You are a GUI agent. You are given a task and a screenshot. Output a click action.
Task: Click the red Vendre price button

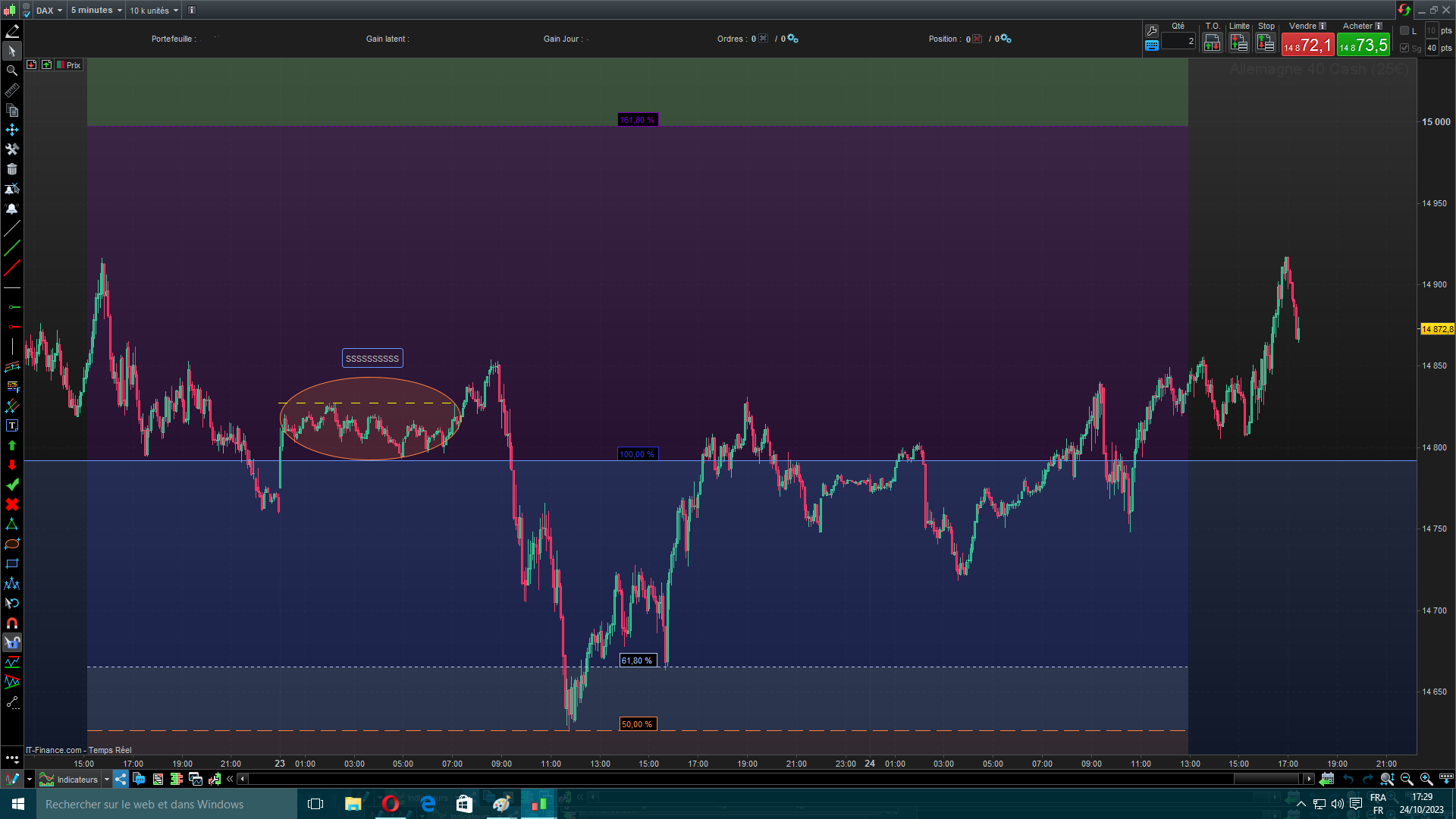[1307, 45]
